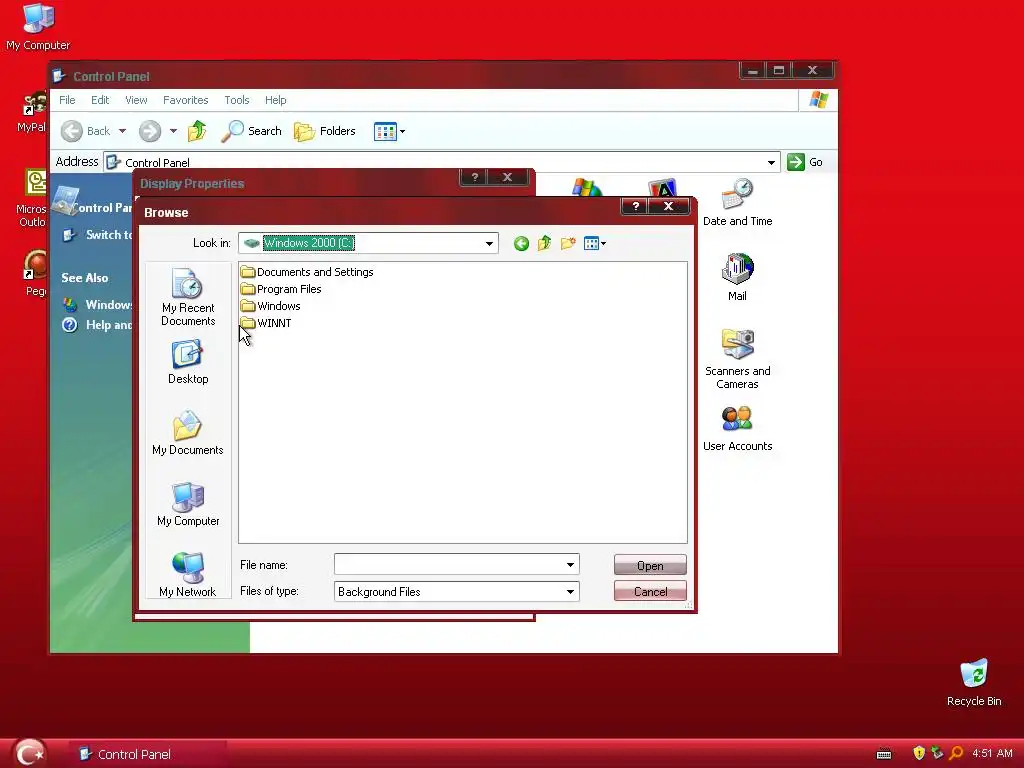
Task: Click Up folder icon in Control Panel
Action: coord(197,131)
